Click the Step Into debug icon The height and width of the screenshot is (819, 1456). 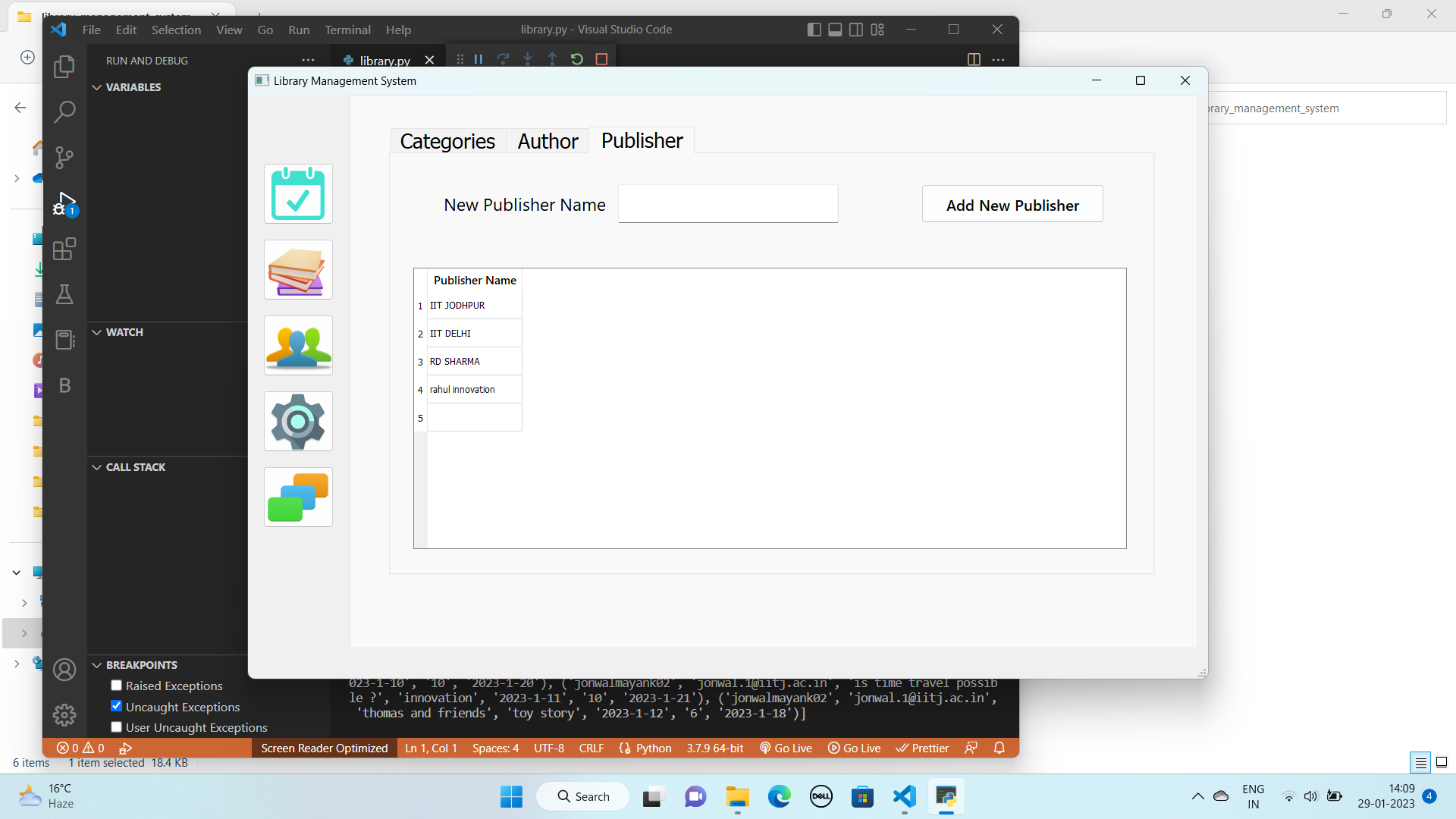tap(528, 58)
